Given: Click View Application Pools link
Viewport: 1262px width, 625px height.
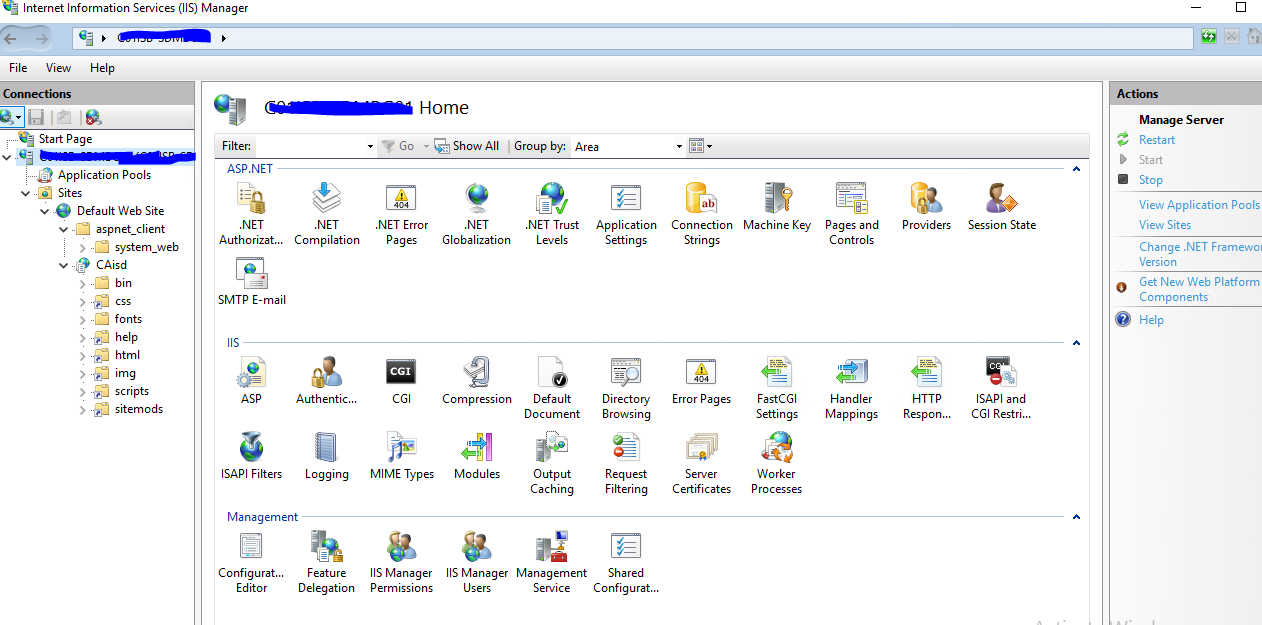Looking at the screenshot, I should click(x=1199, y=205).
